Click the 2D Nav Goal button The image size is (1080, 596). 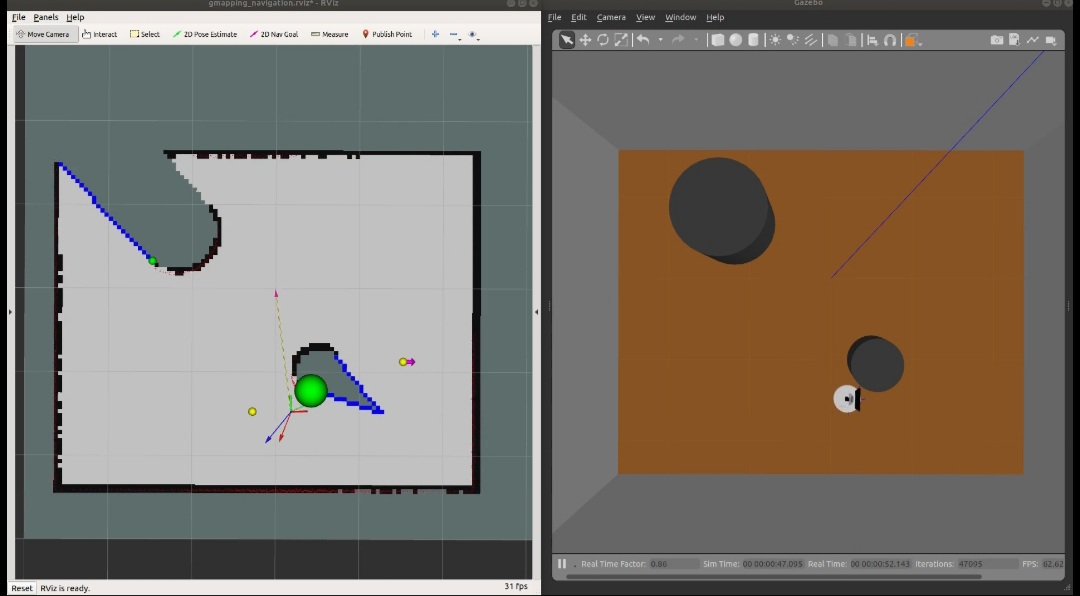coord(273,34)
